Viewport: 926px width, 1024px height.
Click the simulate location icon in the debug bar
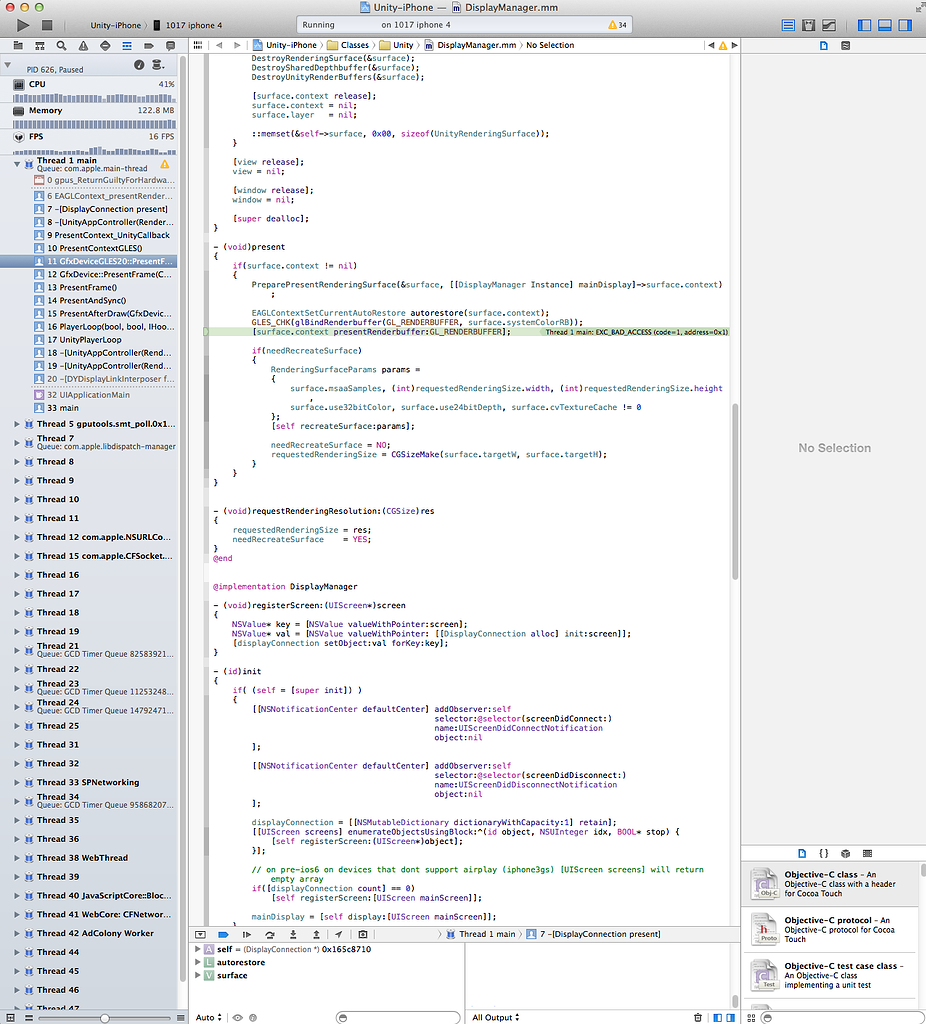coord(337,934)
